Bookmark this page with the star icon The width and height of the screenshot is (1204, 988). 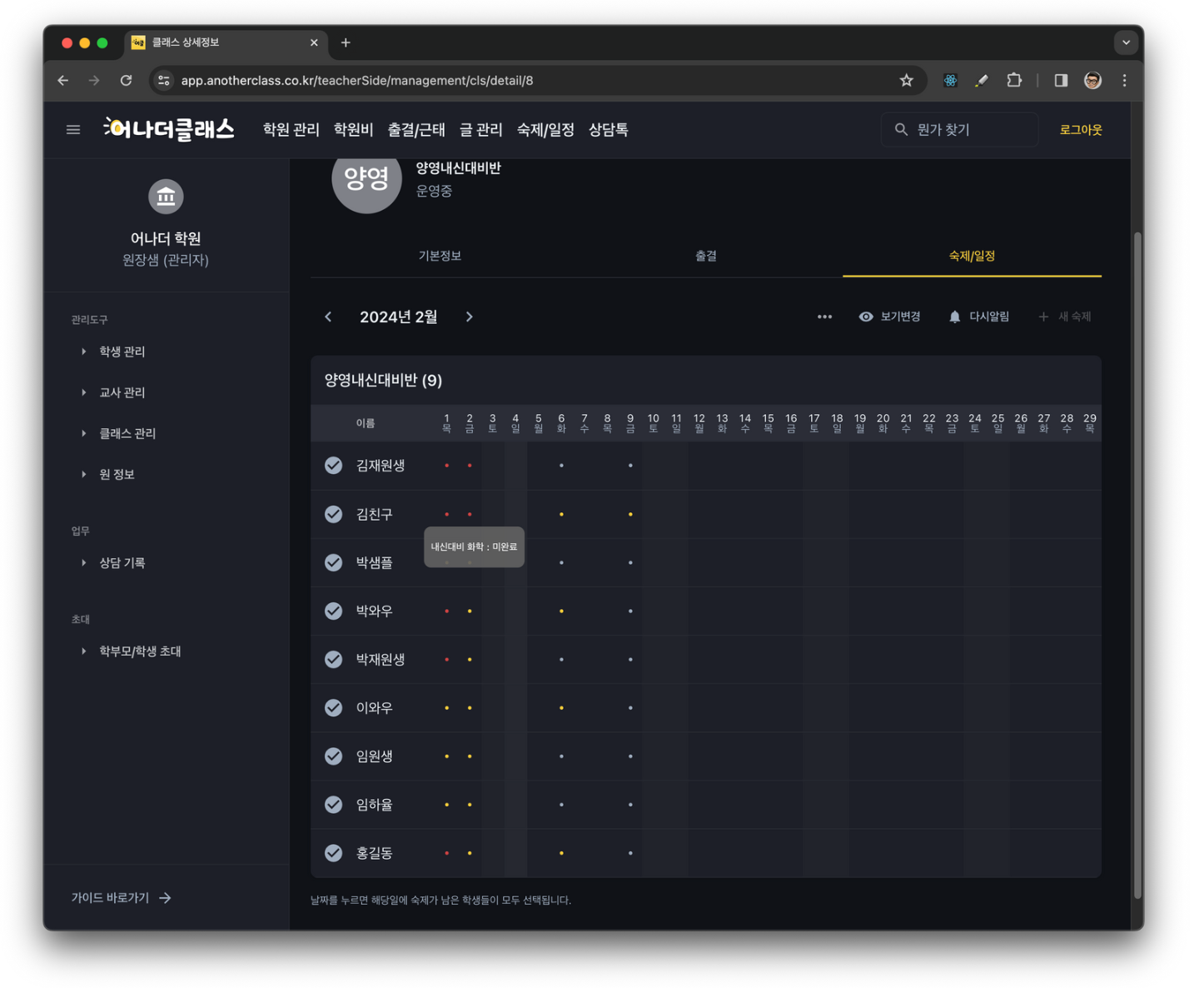(x=906, y=81)
